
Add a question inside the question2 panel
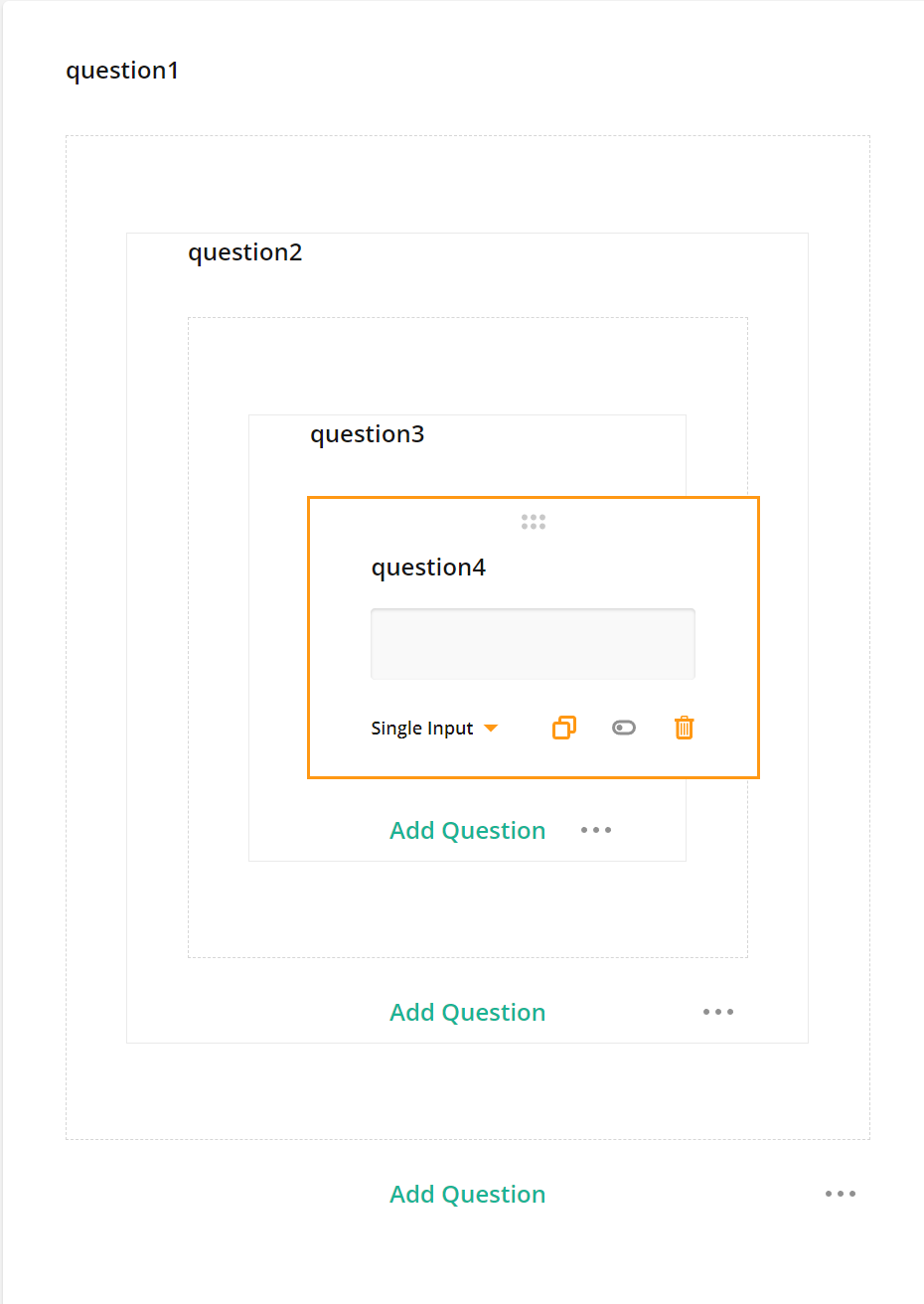pyautogui.click(x=467, y=1012)
